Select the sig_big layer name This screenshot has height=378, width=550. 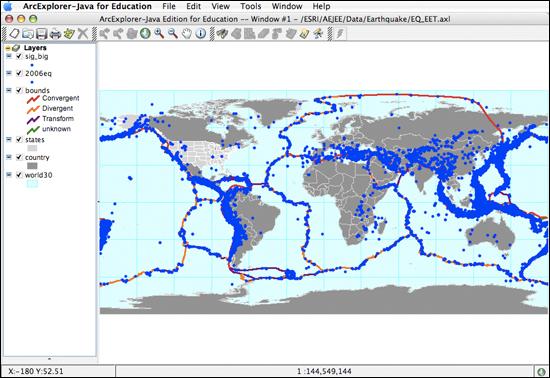36,56
